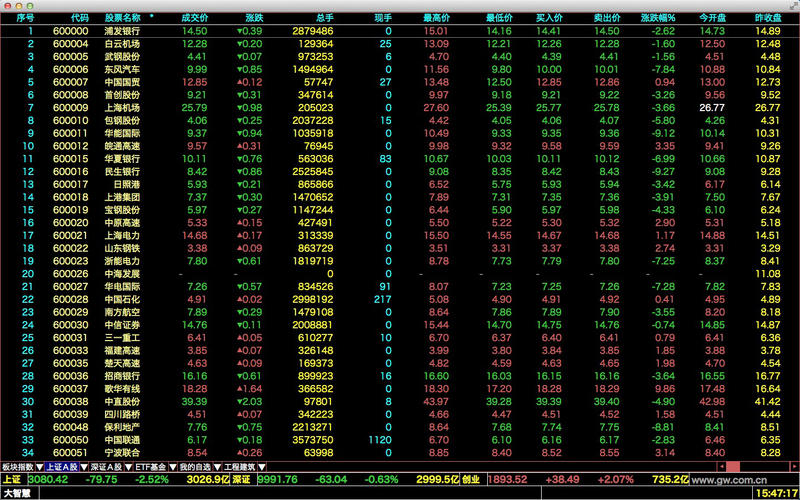The image size is (800, 500).
Task: Select the 白云机场 stock row
Action: 400,43
